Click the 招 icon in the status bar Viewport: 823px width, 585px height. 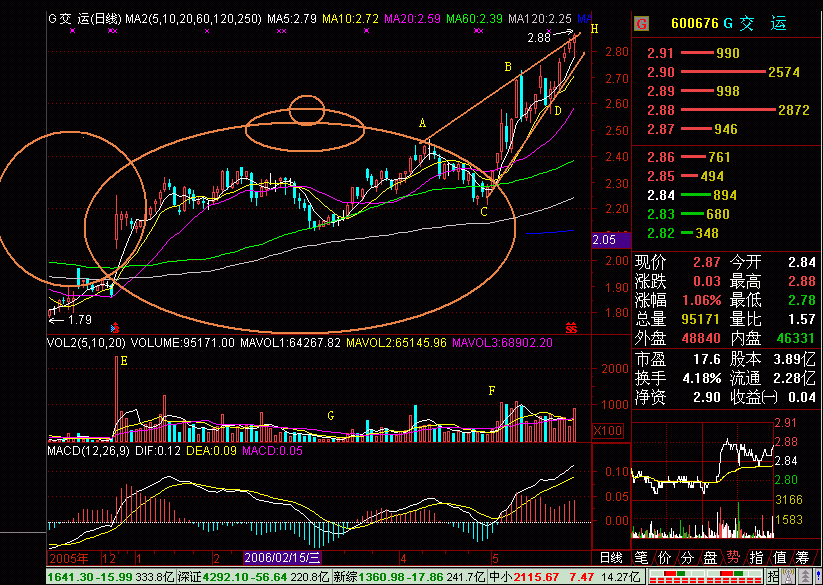pyautogui.click(x=773, y=577)
